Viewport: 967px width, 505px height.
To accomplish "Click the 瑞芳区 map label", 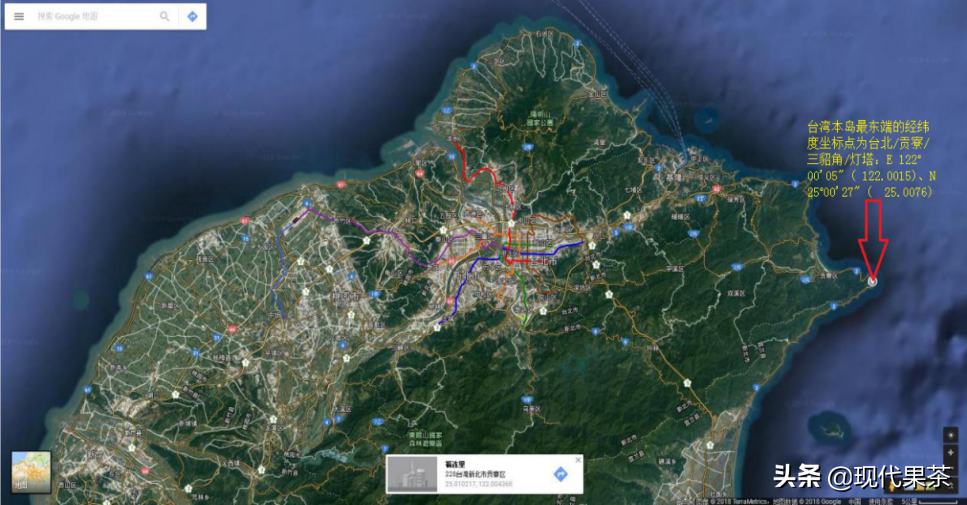I will point(735,199).
